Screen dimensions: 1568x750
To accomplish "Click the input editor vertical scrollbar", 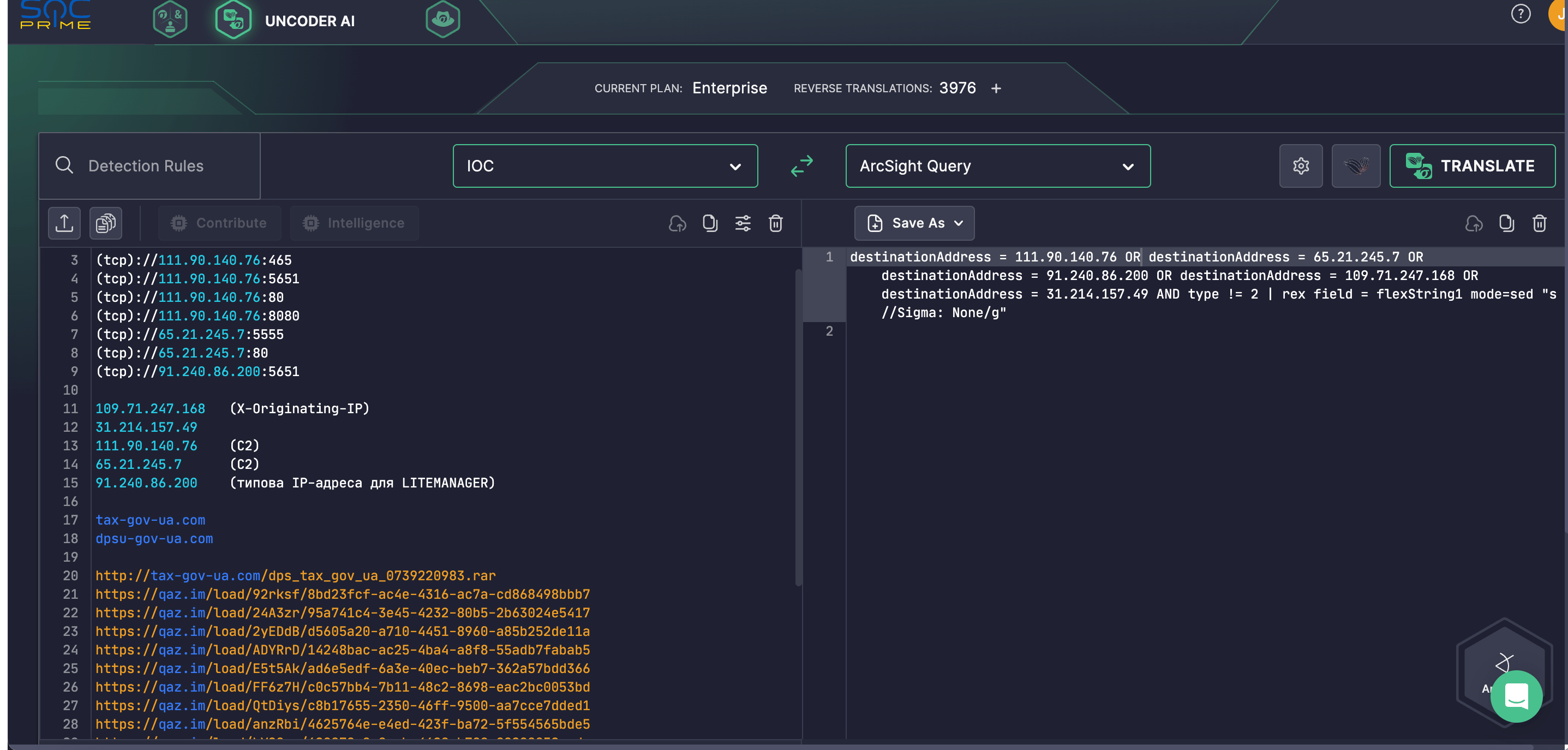I will pos(798,426).
